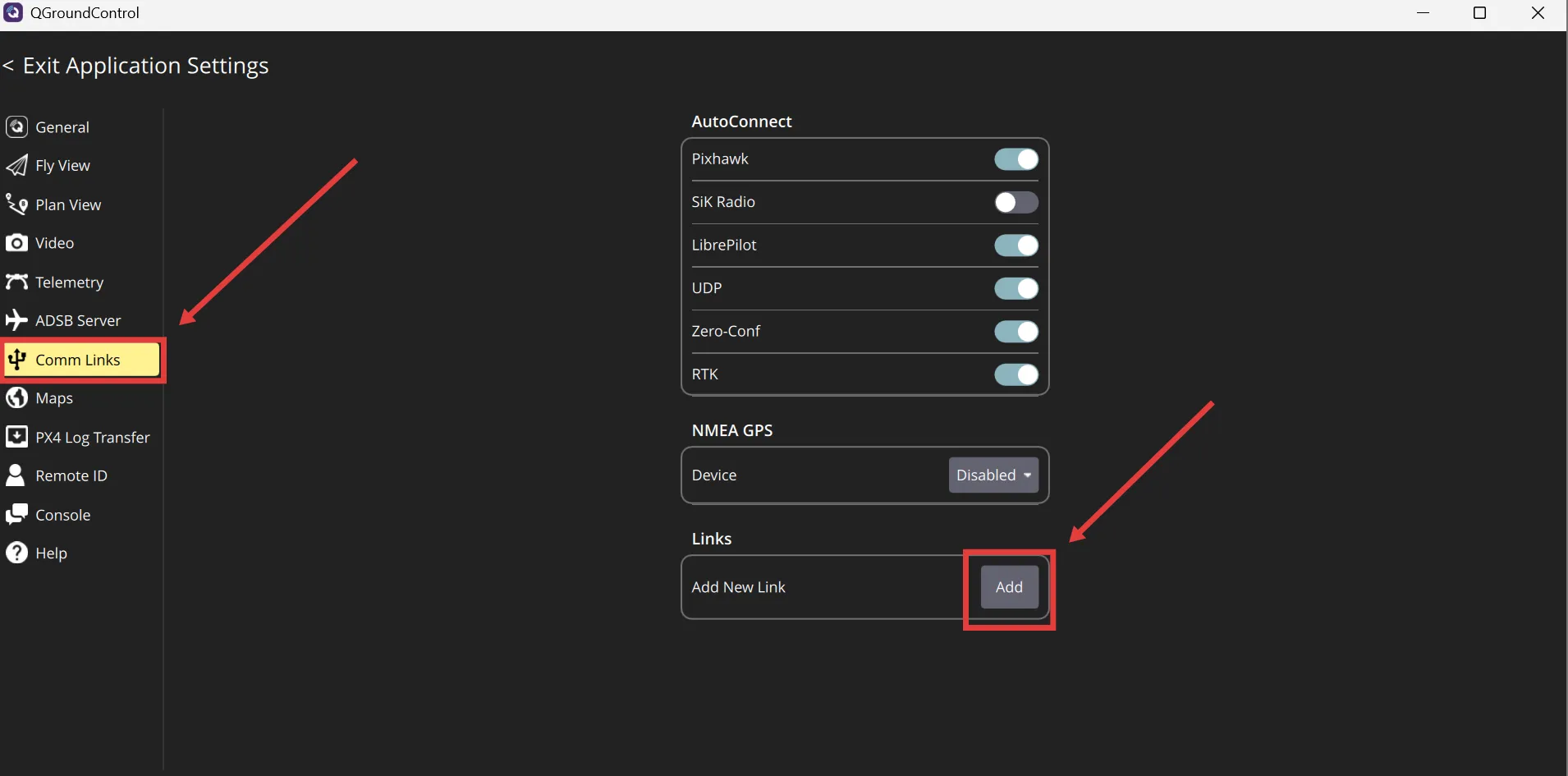Enable SiK Radio AutoConnect toggle
The height and width of the screenshot is (776, 1568).
click(x=1016, y=202)
